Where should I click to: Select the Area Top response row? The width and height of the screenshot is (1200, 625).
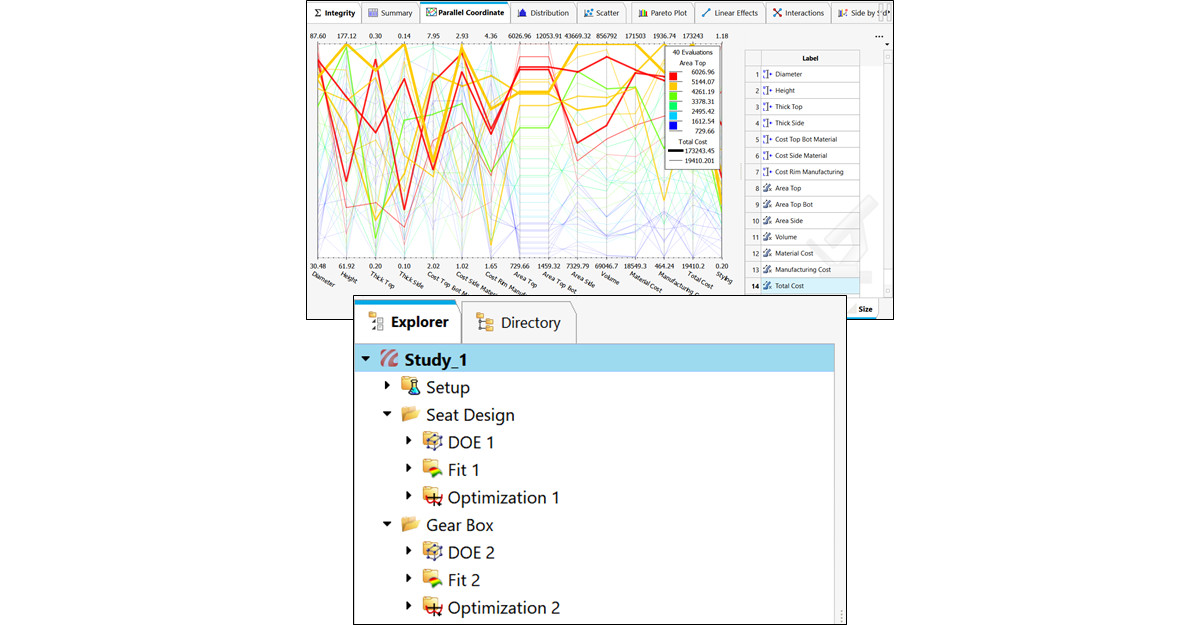point(803,188)
